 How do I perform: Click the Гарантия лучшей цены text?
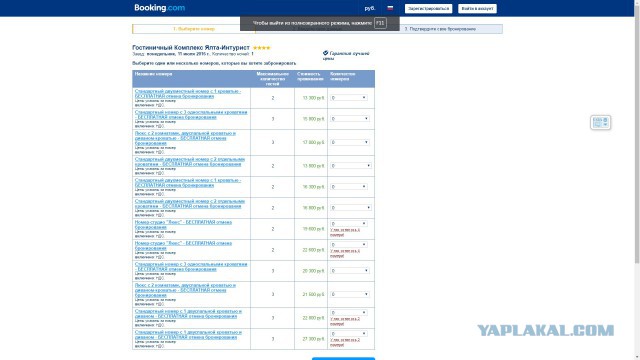click(x=347, y=56)
